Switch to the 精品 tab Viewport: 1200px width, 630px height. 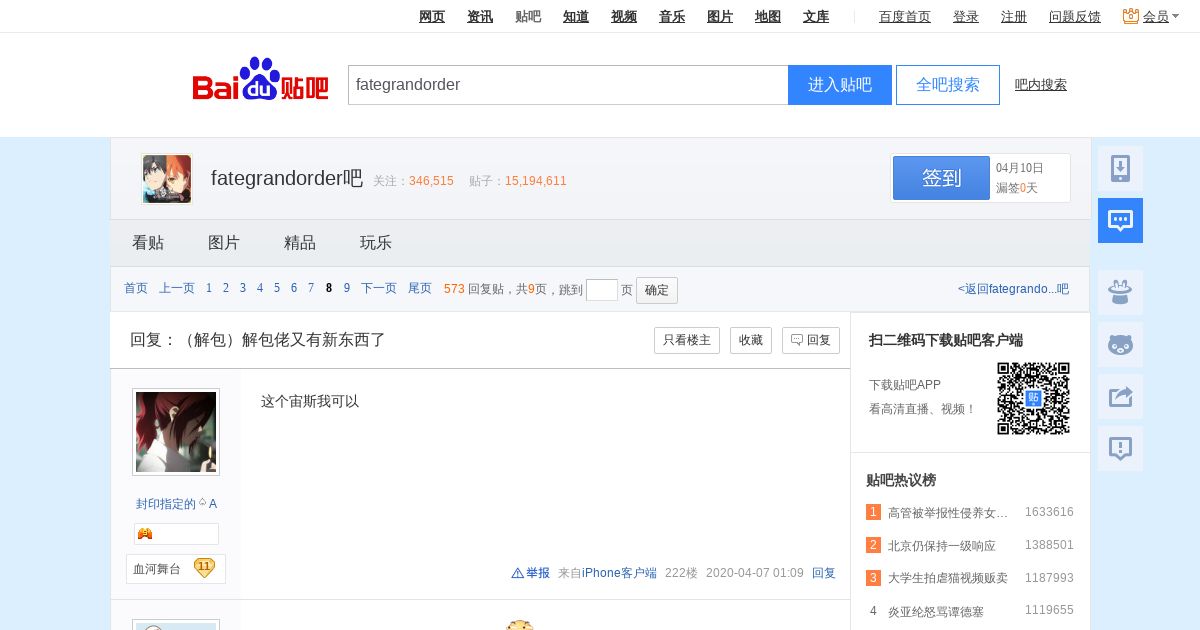300,243
